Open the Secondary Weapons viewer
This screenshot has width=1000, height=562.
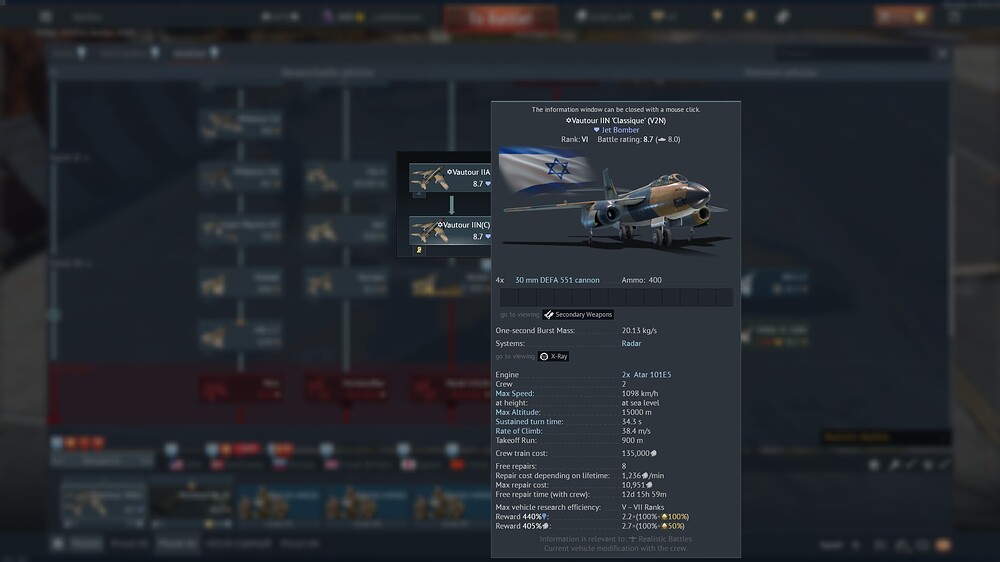[578, 314]
